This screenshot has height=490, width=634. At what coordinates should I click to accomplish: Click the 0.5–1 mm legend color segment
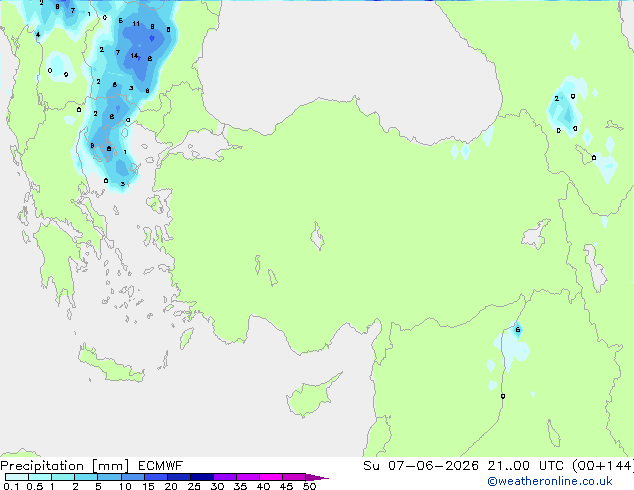pyautogui.click(x=40, y=477)
